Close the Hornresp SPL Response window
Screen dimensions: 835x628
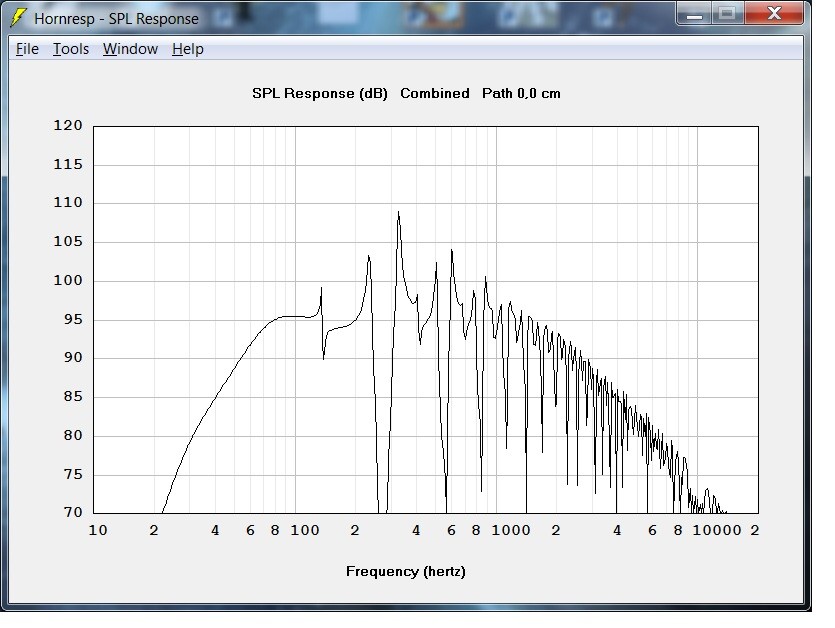point(774,14)
